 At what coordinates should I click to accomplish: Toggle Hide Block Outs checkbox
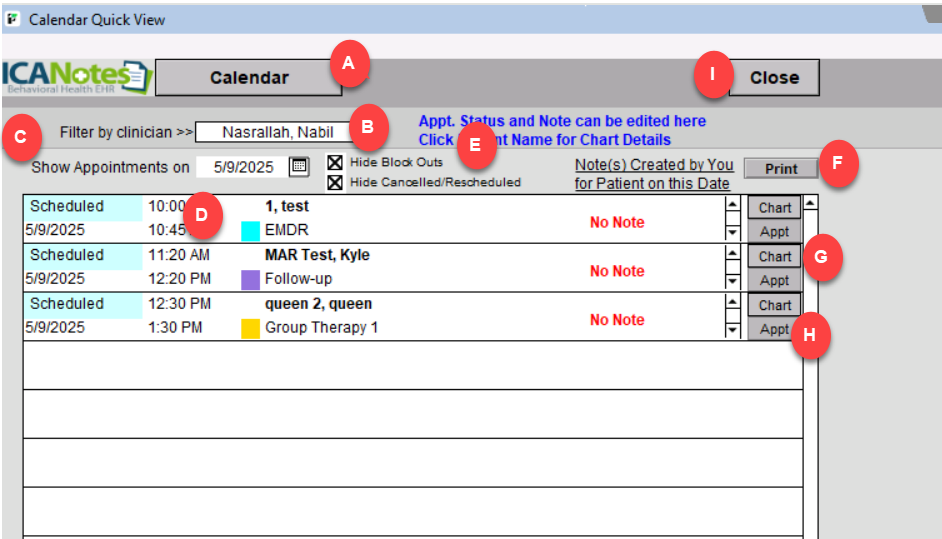[335, 162]
